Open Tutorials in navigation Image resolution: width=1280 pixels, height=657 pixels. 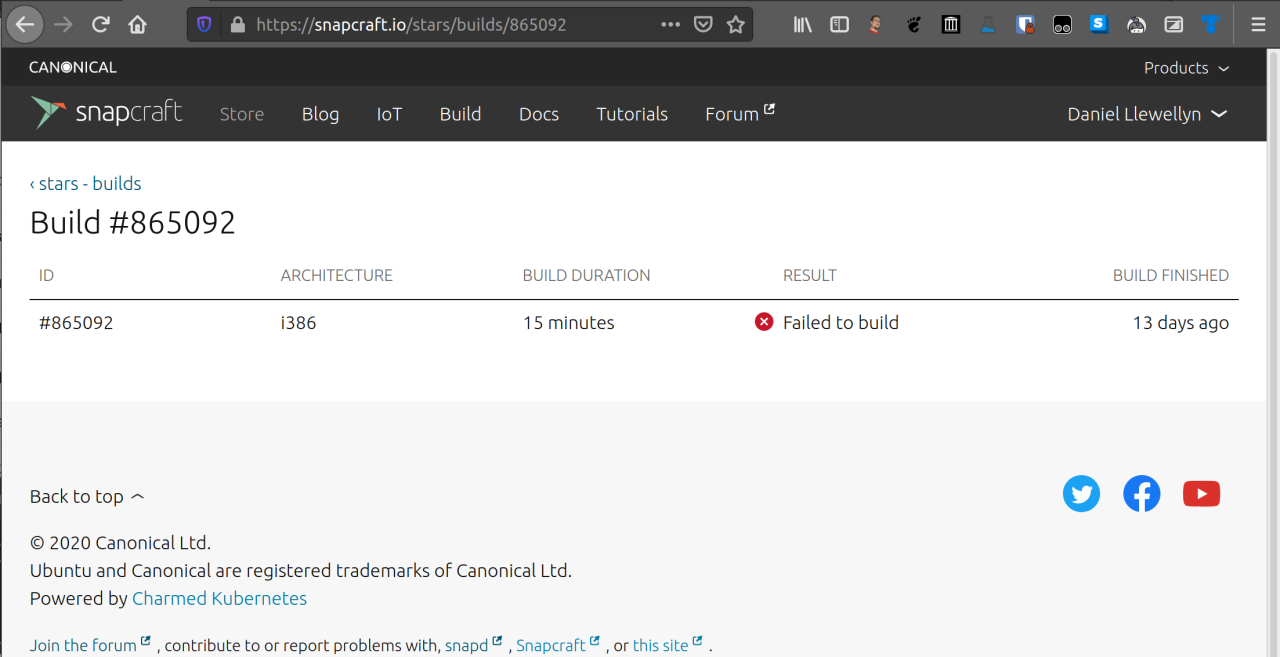pos(632,114)
